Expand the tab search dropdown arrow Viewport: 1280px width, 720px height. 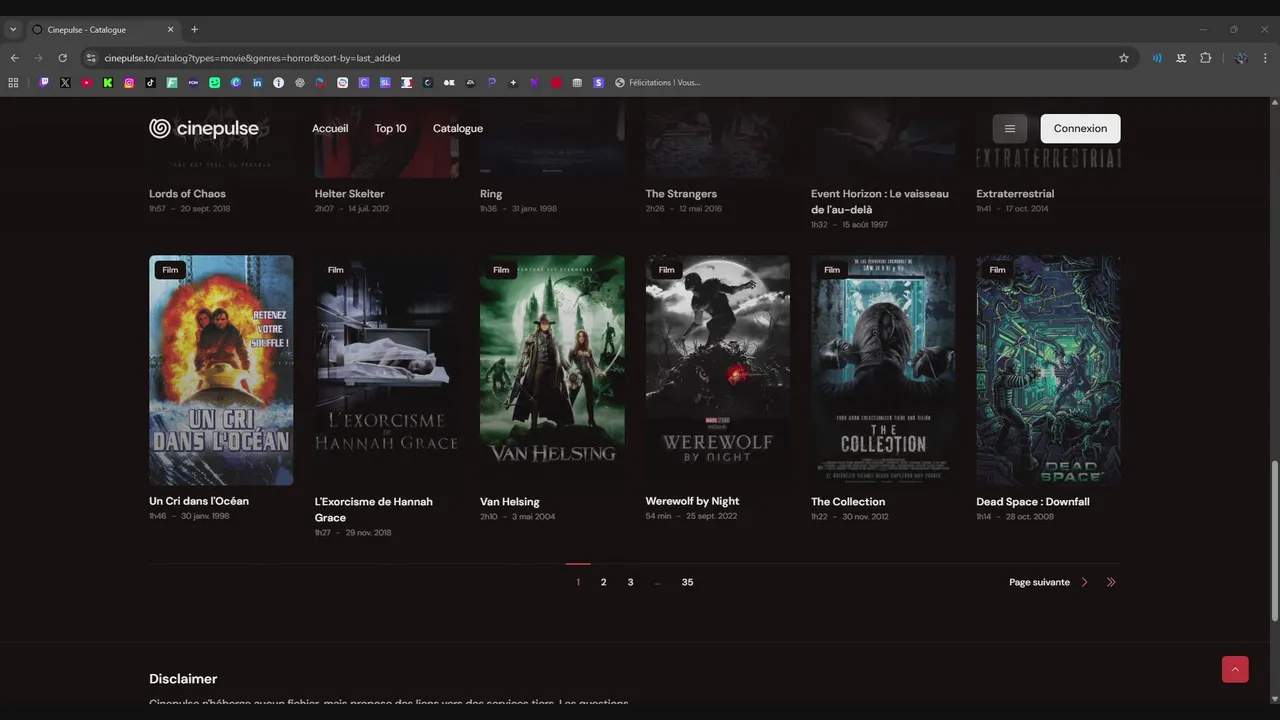pyautogui.click(x=13, y=30)
